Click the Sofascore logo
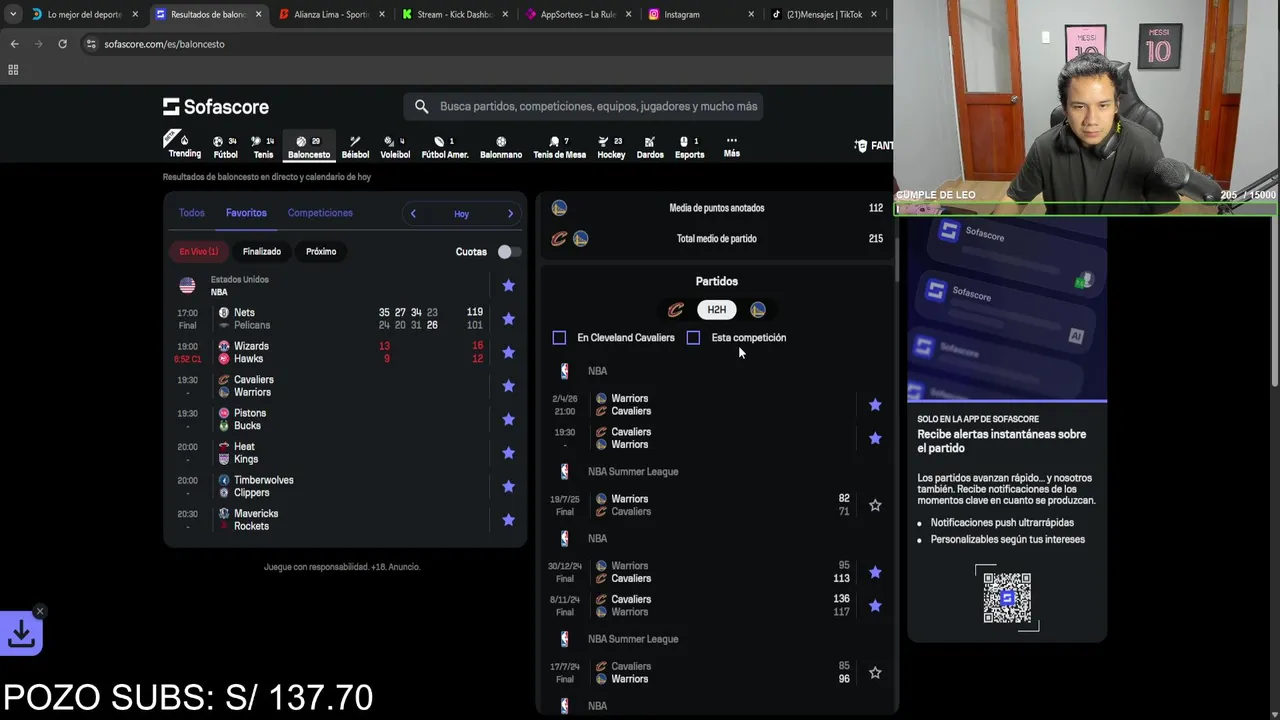Viewport: 1280px width, 720px height. coord(216,106)
